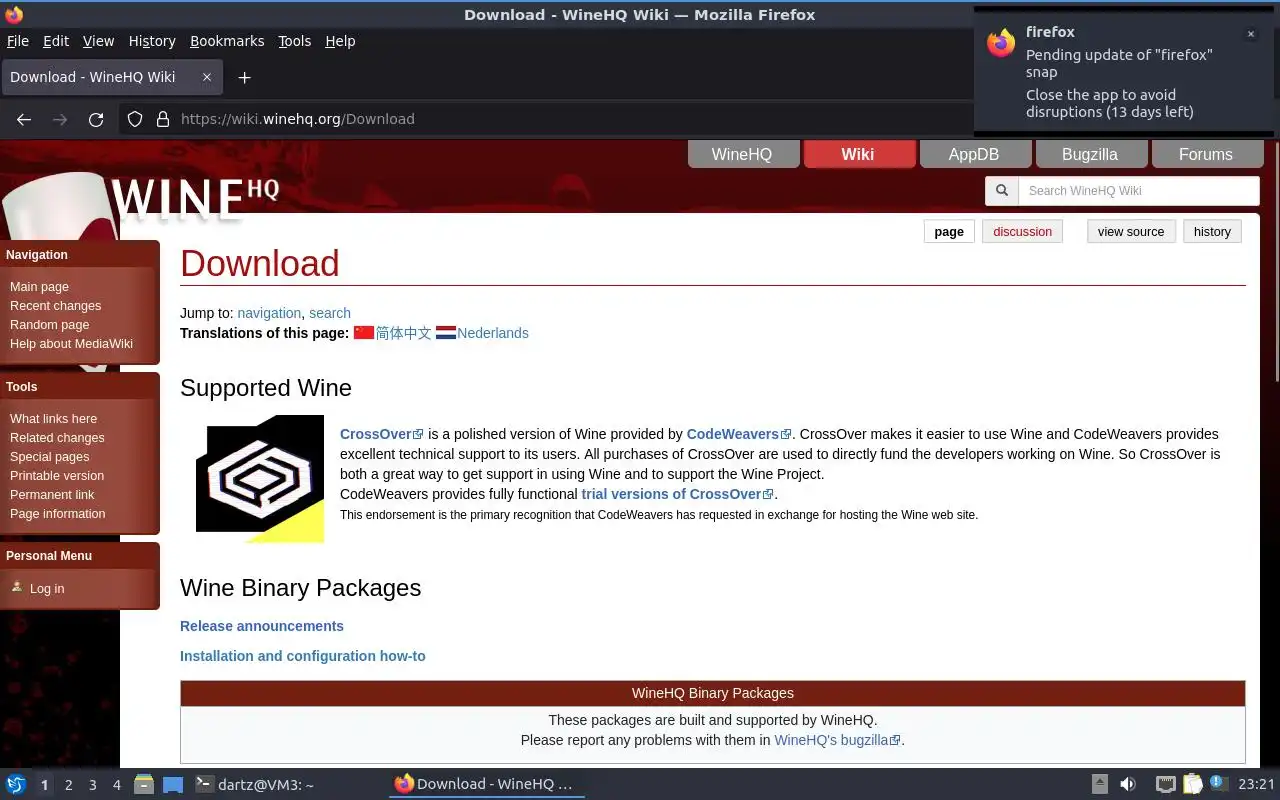The image size is (1280, 800).
Task: Open the Tools menu
Action: [x=295, y=41]
